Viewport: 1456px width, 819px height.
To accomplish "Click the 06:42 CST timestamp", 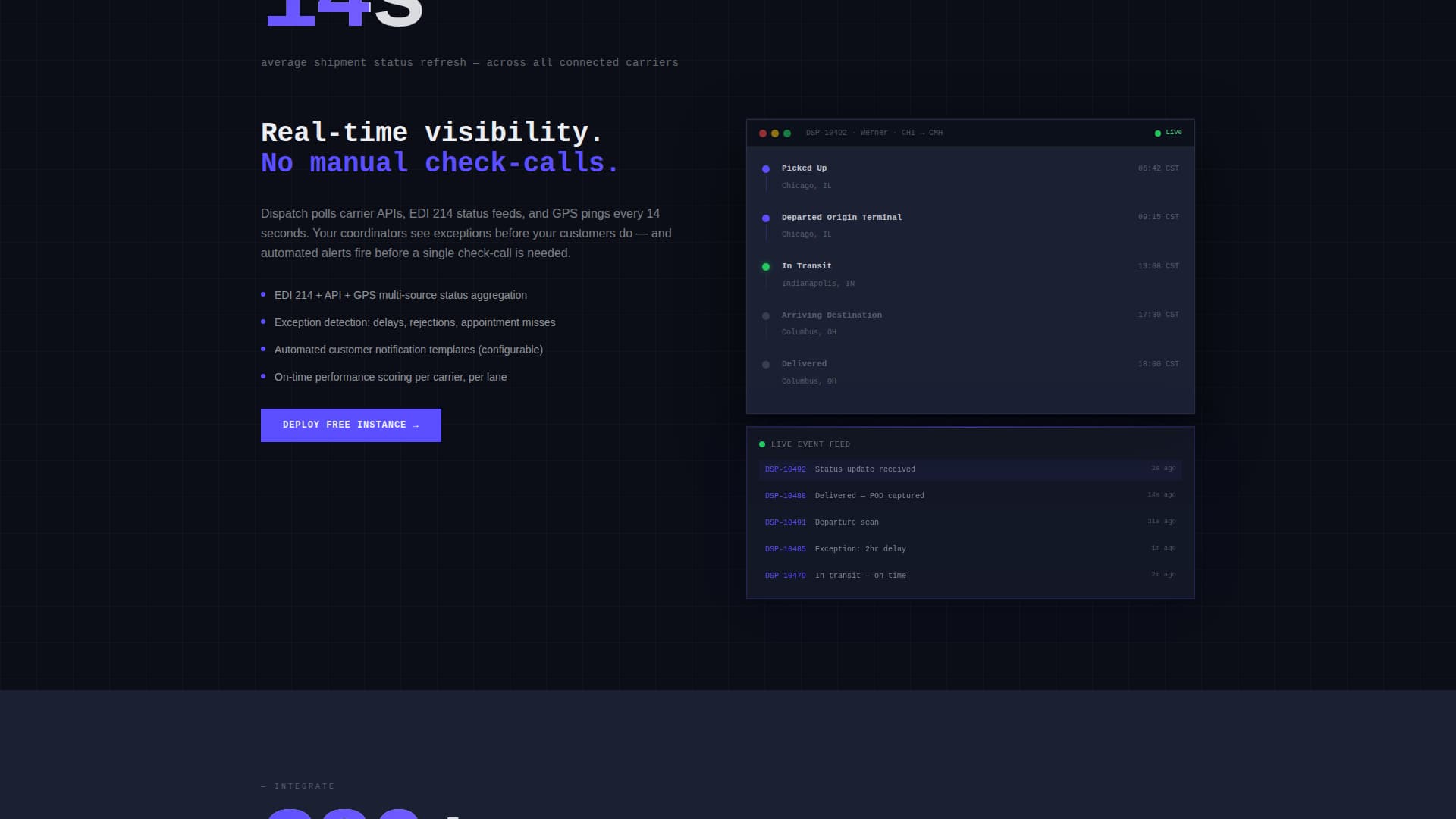I will point(1159,168).
